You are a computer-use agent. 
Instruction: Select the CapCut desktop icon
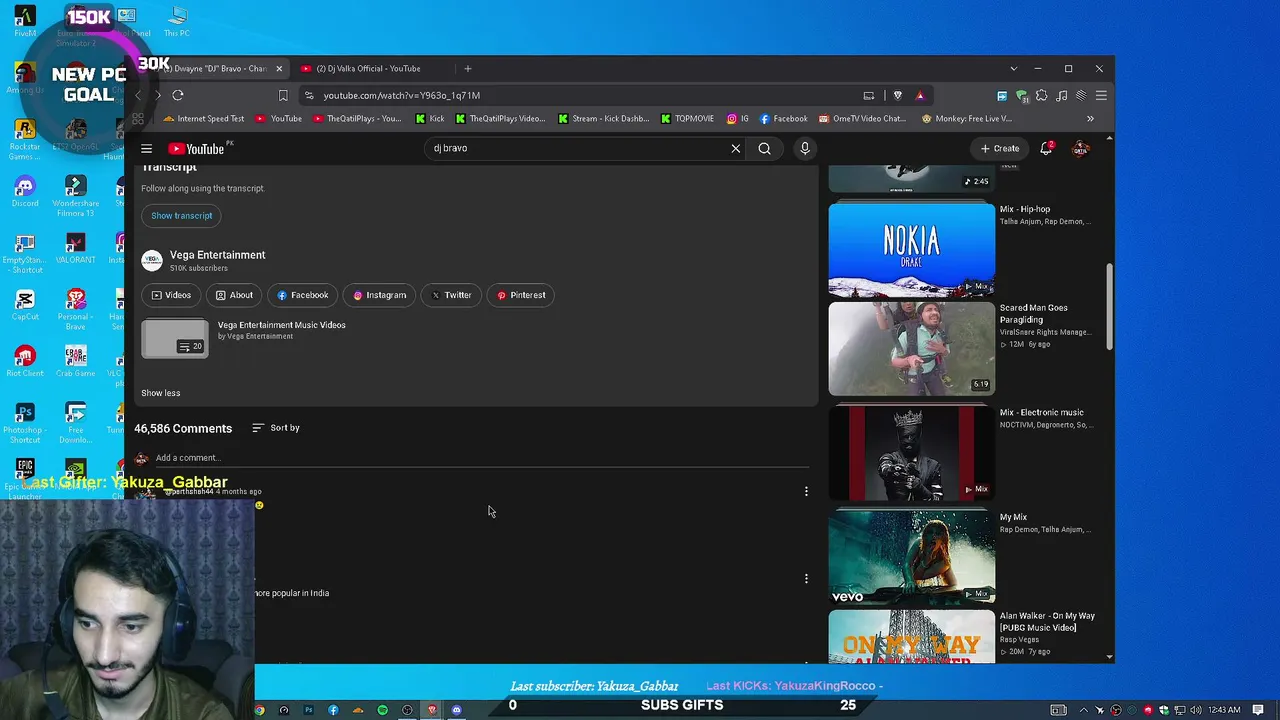point(25,305)
